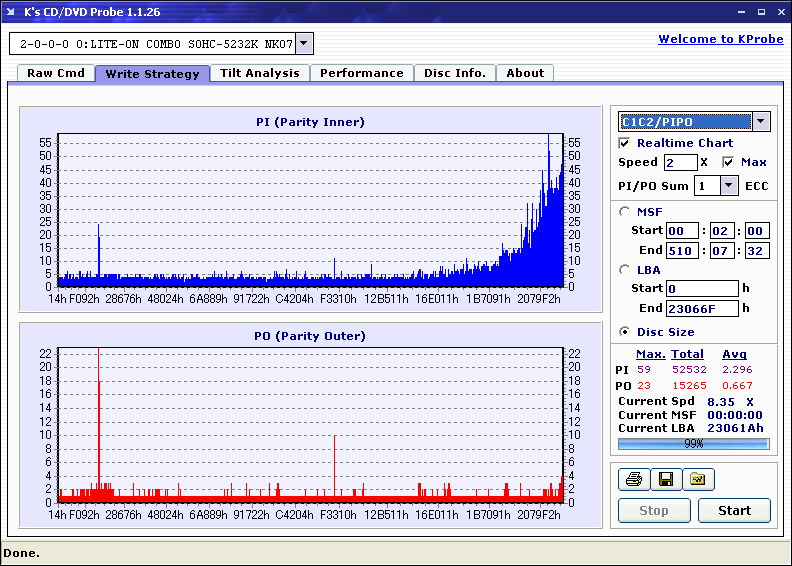Switch to the Tilt Analysis tab
This screenshot has height=566, width=792.
point(260,73)
